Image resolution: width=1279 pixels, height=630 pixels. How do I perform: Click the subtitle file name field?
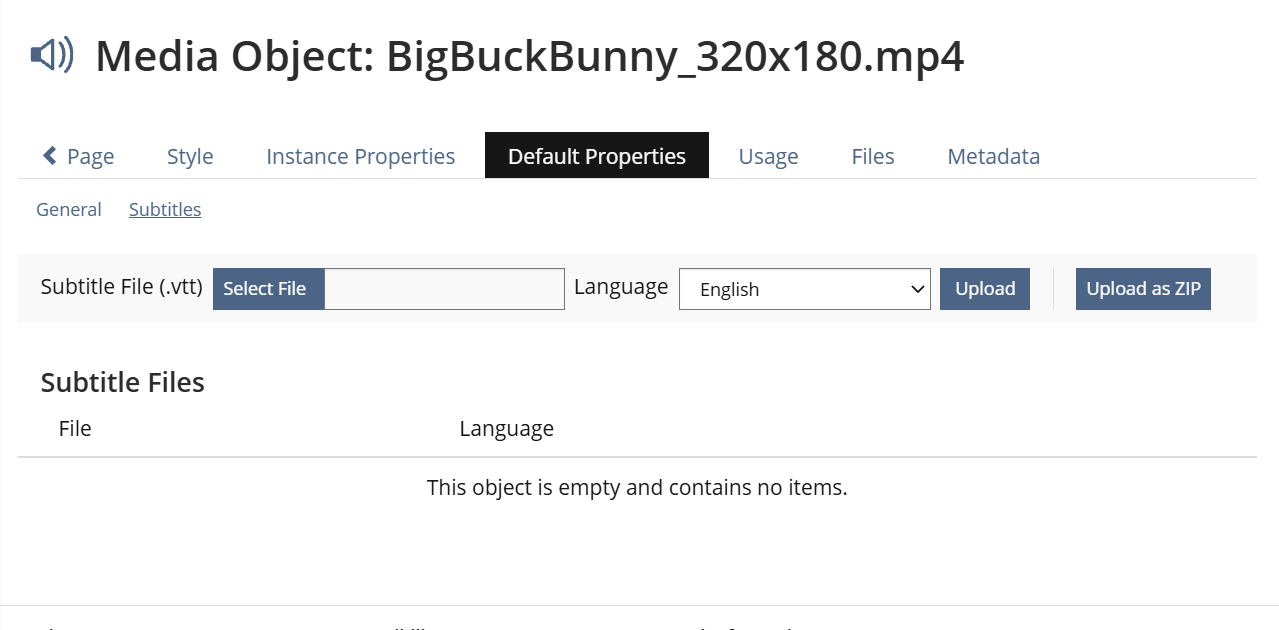click(x=445, y=289)
